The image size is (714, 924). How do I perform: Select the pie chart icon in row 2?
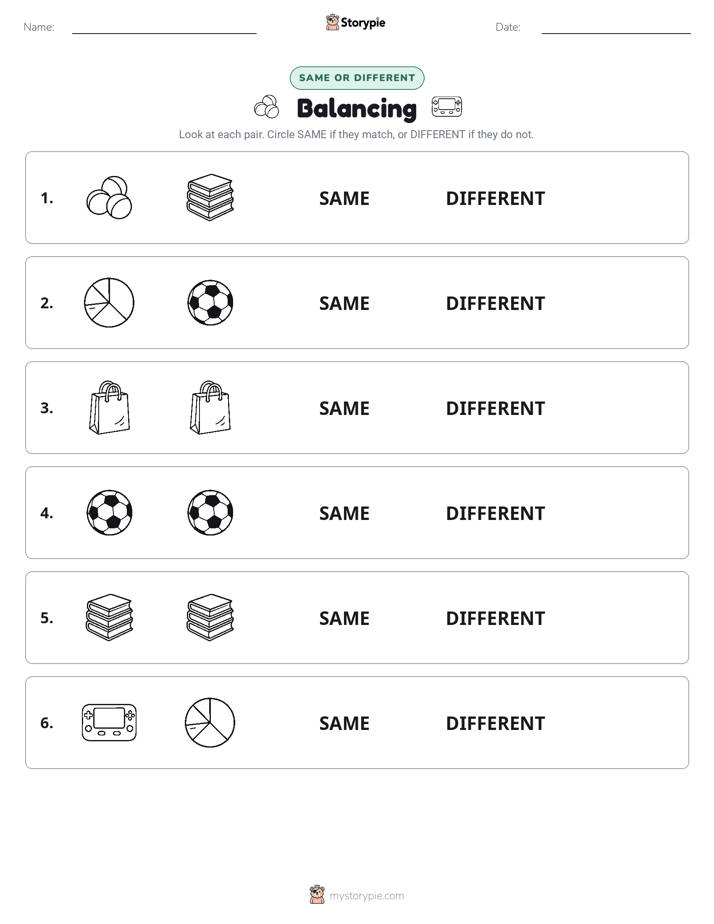(109, 302)
